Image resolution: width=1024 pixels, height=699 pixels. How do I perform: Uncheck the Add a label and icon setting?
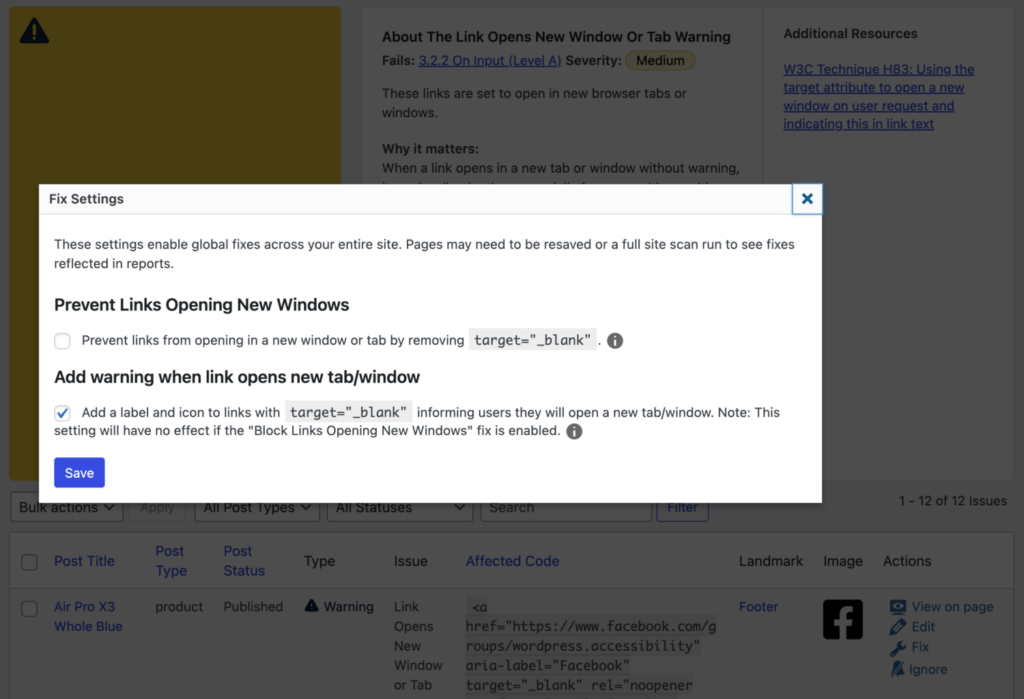click(62, 412)
